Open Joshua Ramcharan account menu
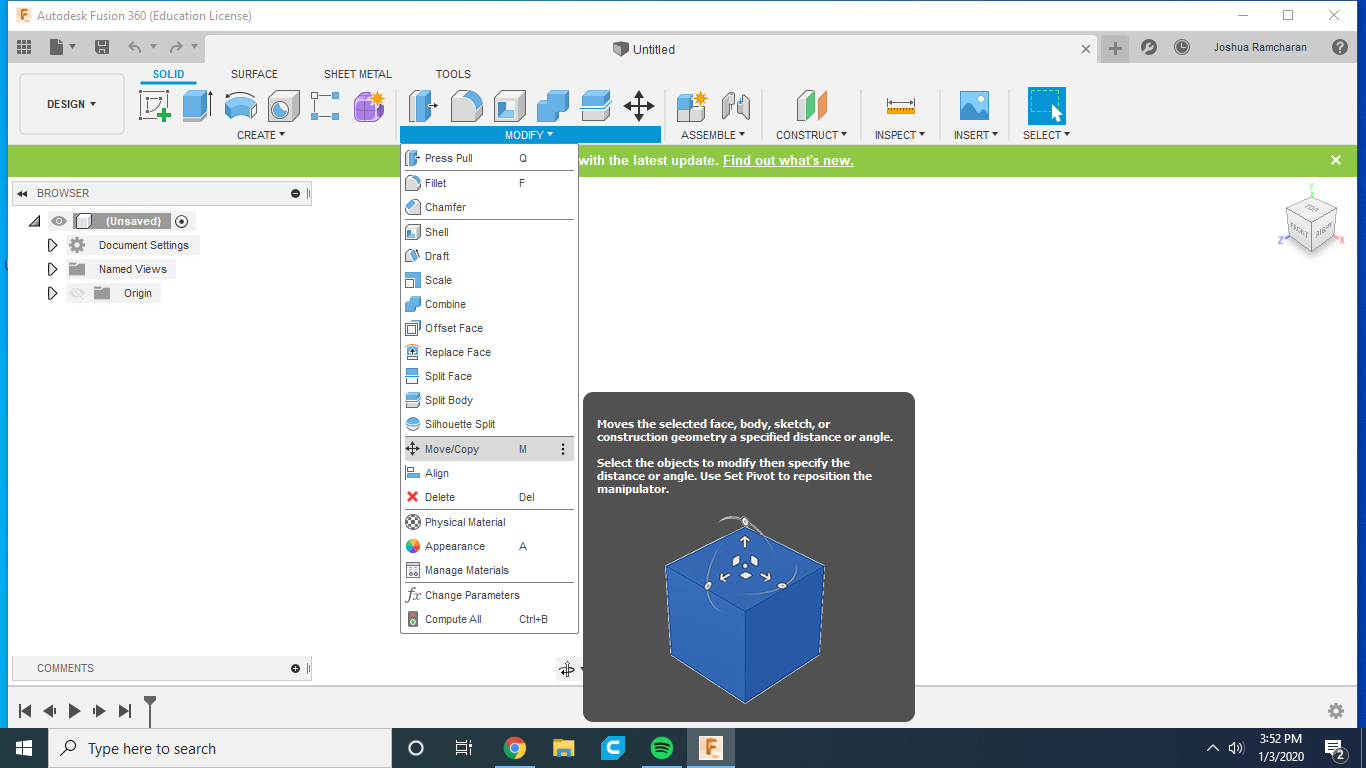This screenshot has width=1366, height=768. tap(1260, 47)
